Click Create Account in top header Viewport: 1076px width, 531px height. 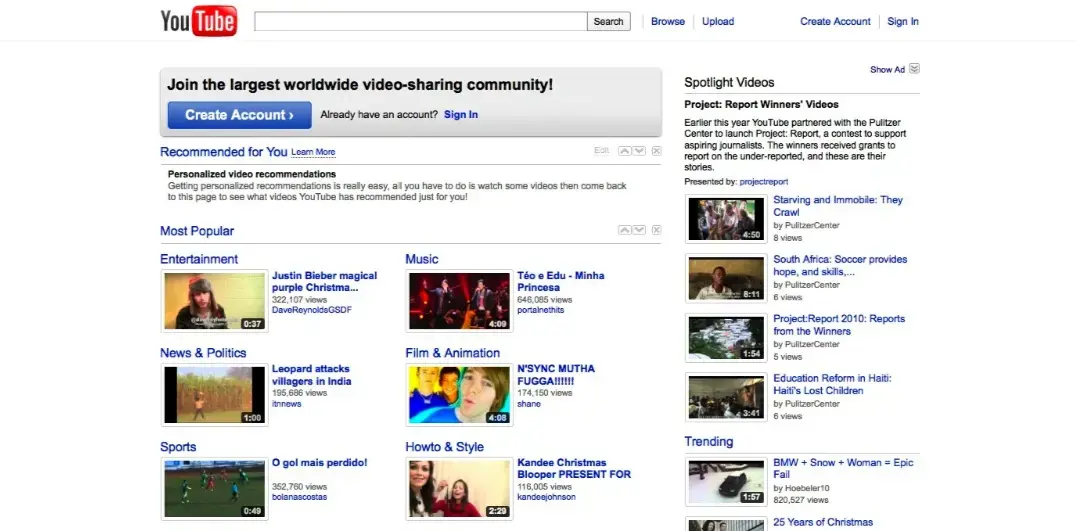835,21
